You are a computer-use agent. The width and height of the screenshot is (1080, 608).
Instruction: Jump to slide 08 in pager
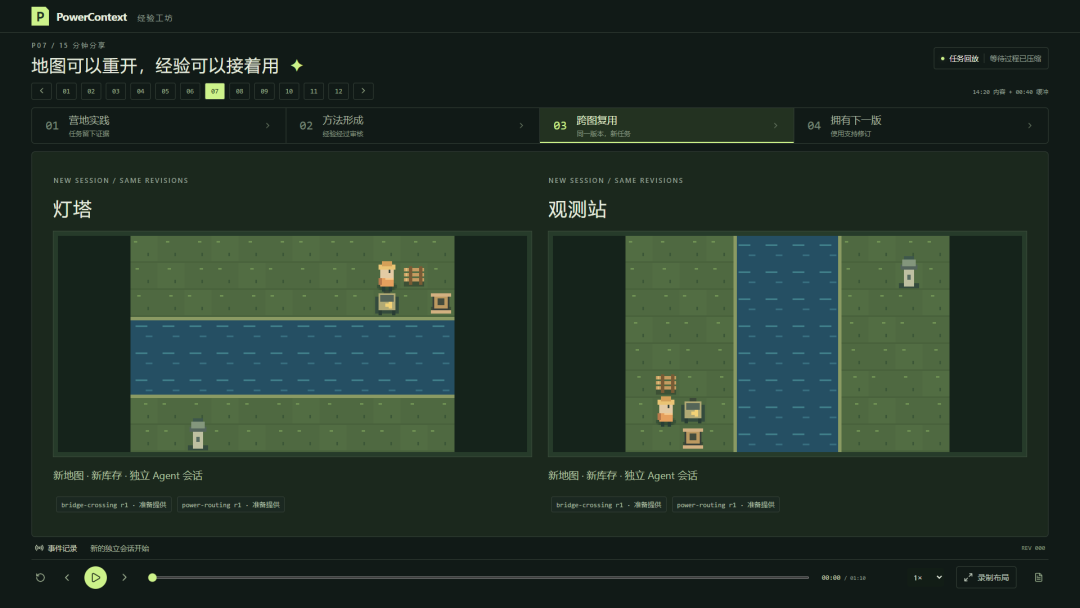(240, 91)
